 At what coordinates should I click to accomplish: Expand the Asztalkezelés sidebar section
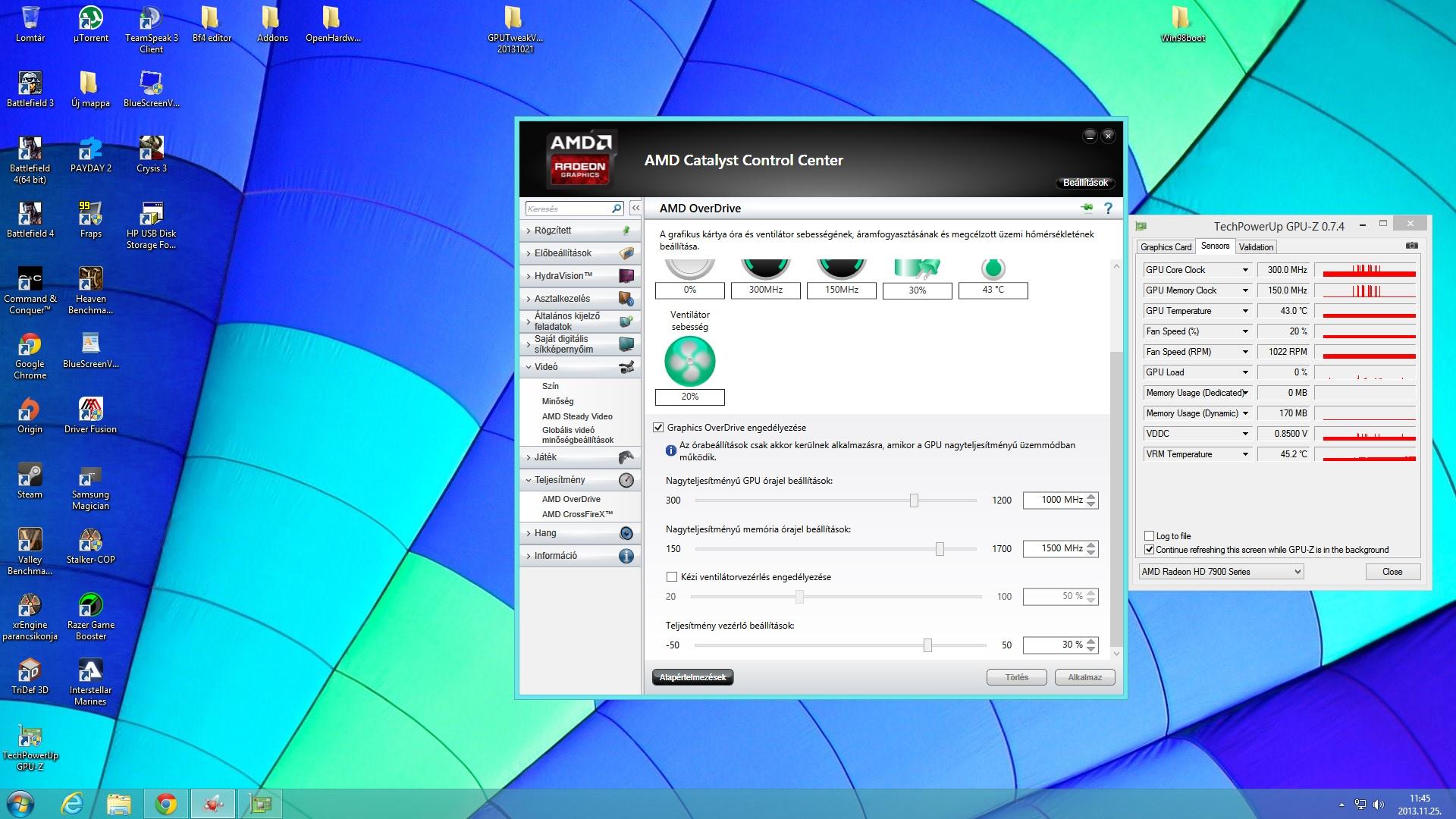pos(580,299)
